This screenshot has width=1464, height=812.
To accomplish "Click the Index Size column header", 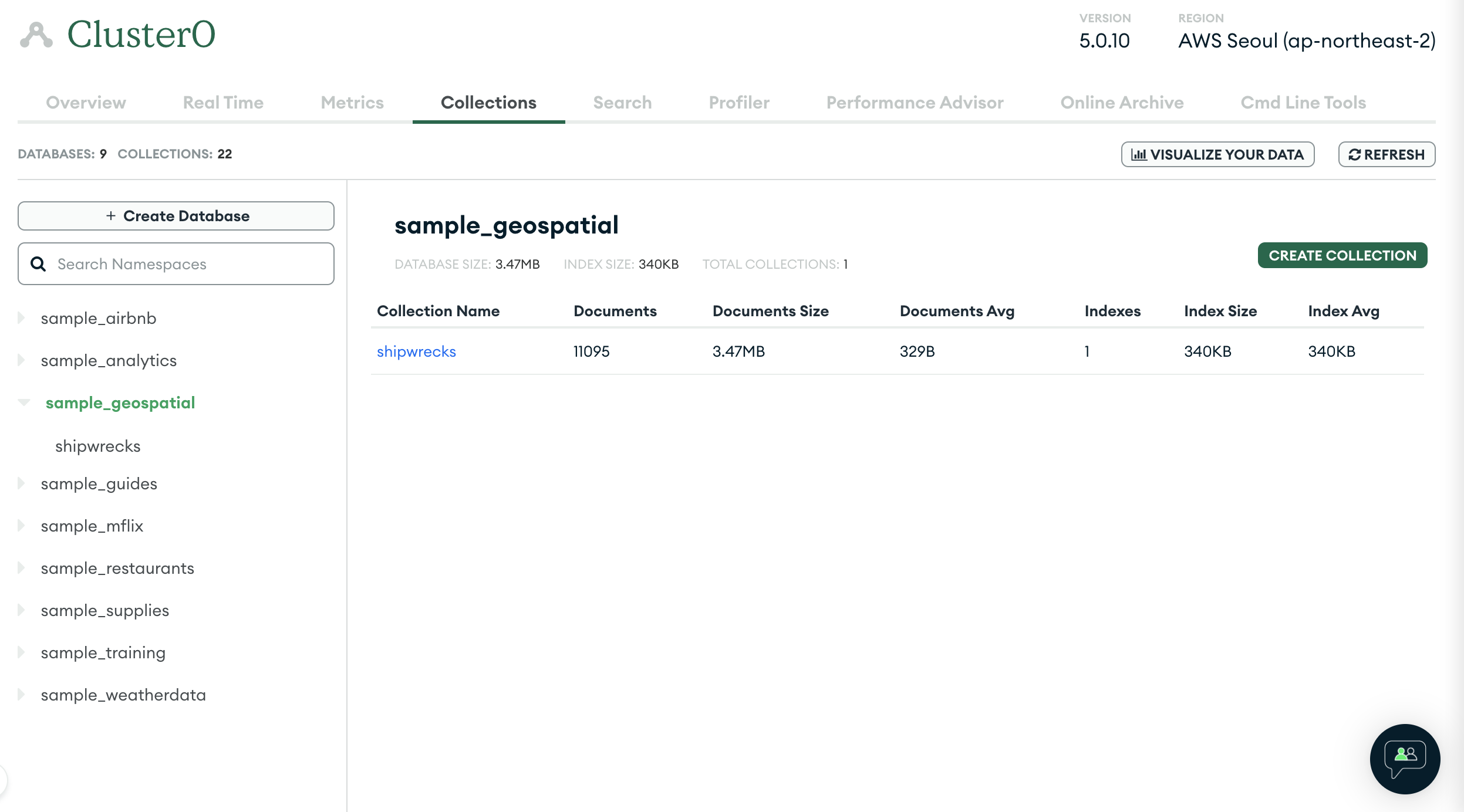I will [1220, 311].
